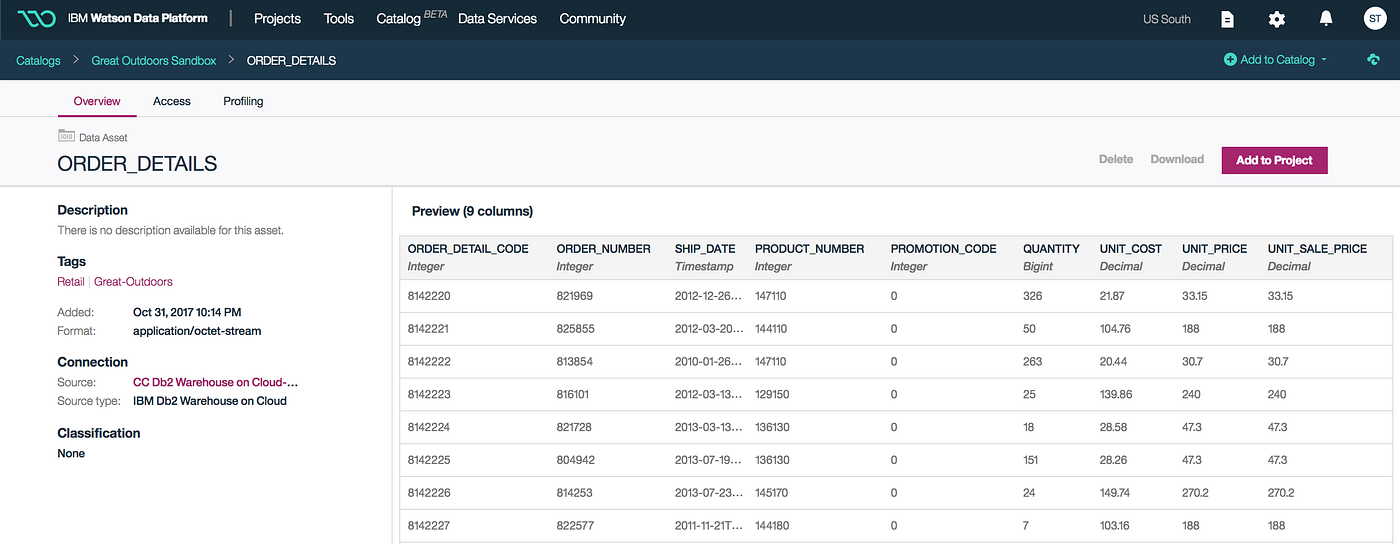The image size is (1400, 544).
Task: Select order number cell 825855
Action: (x=576, y=329)
